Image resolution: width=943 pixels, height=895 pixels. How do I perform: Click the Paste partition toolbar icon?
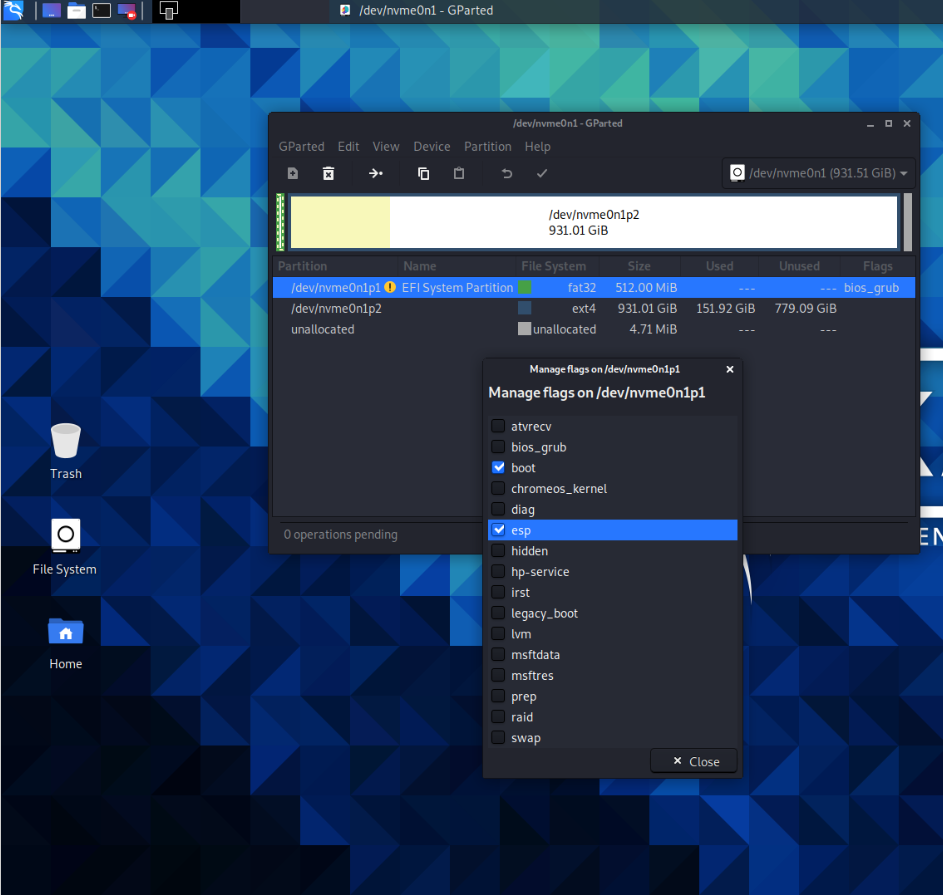coord(459,173)
